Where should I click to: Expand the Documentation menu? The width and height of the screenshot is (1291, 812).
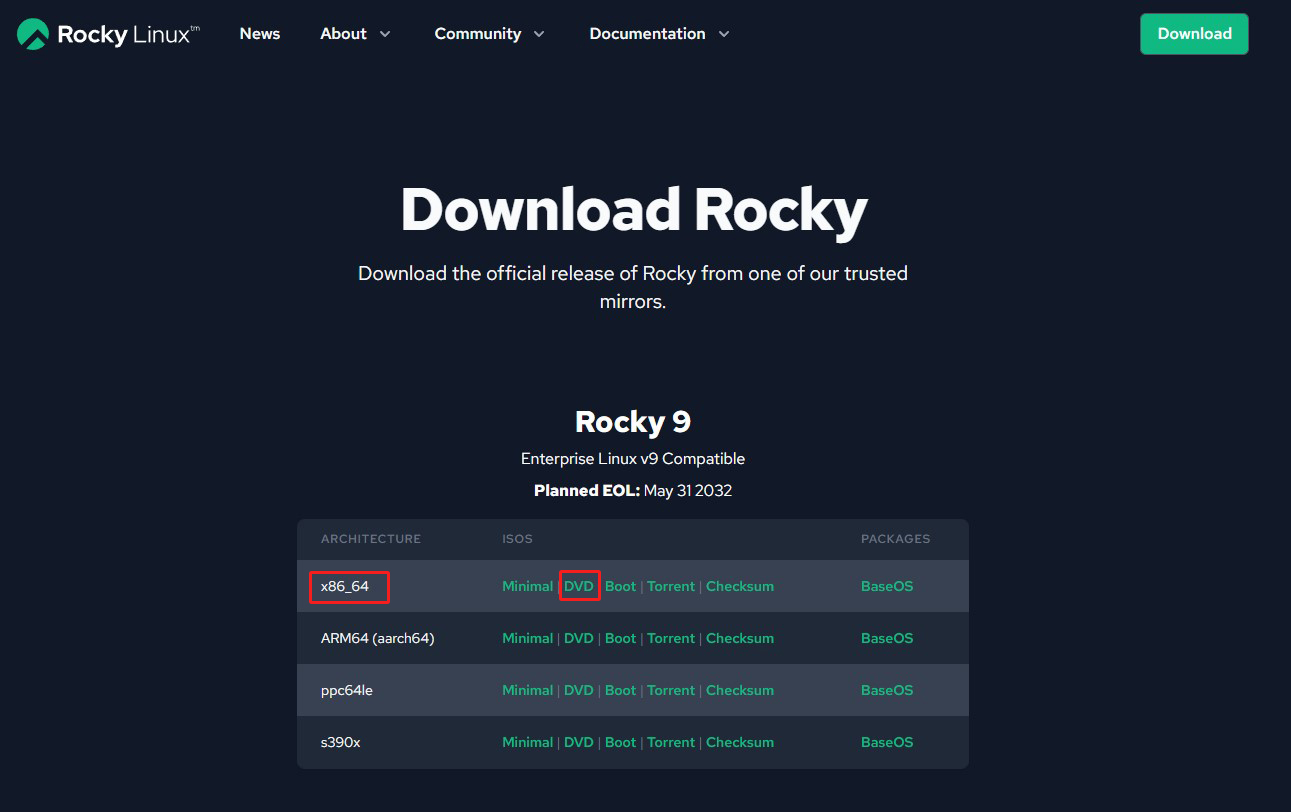(x=659, y=34)
